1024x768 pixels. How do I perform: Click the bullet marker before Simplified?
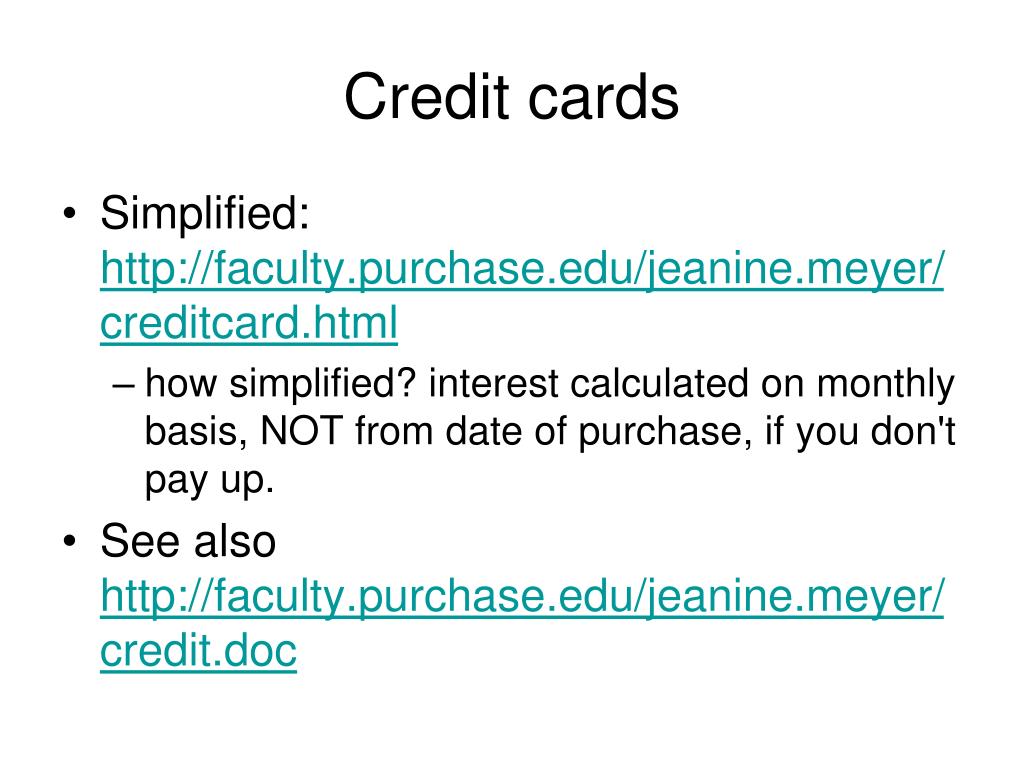click(x=70, y=214)
